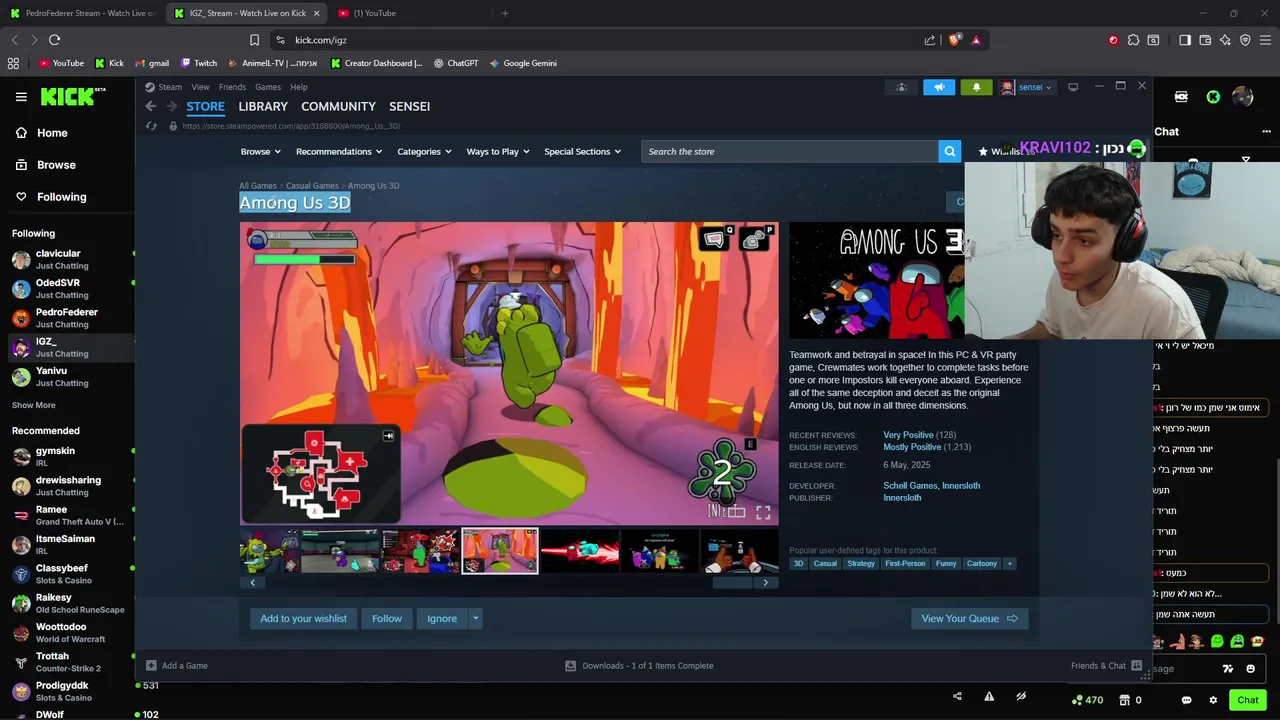Open Kick shop icon showing 0
Viewport: 1280px width, 720px height.
[1131, 700]
